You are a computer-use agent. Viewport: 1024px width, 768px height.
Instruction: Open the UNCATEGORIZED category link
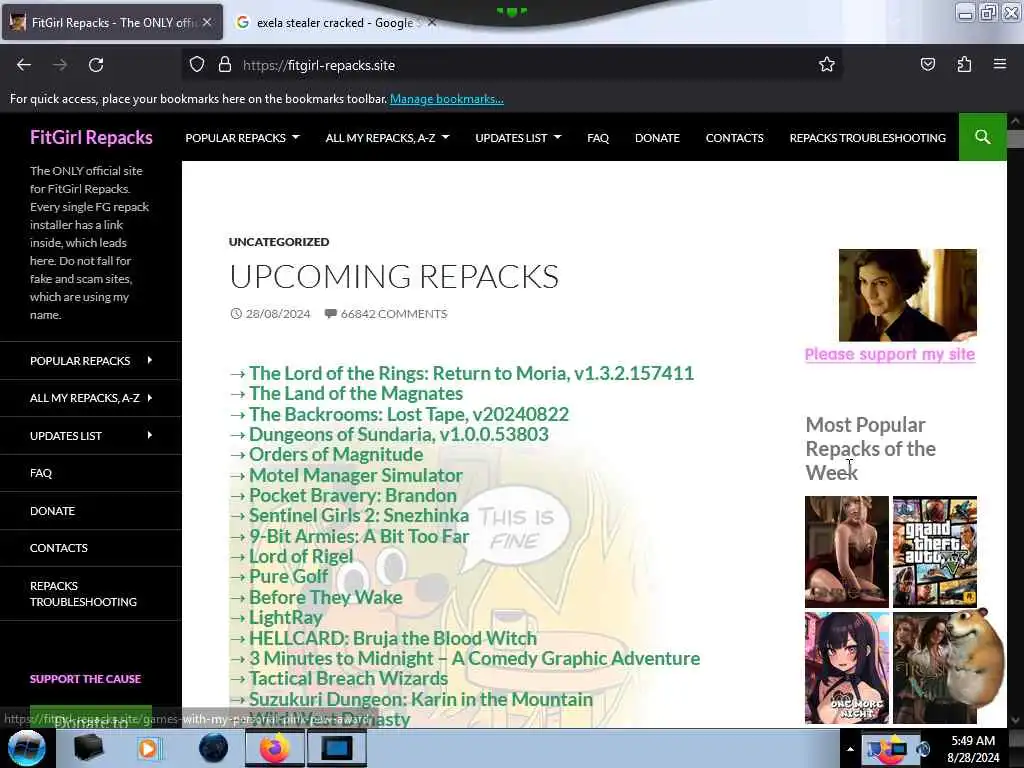point(279,242)
